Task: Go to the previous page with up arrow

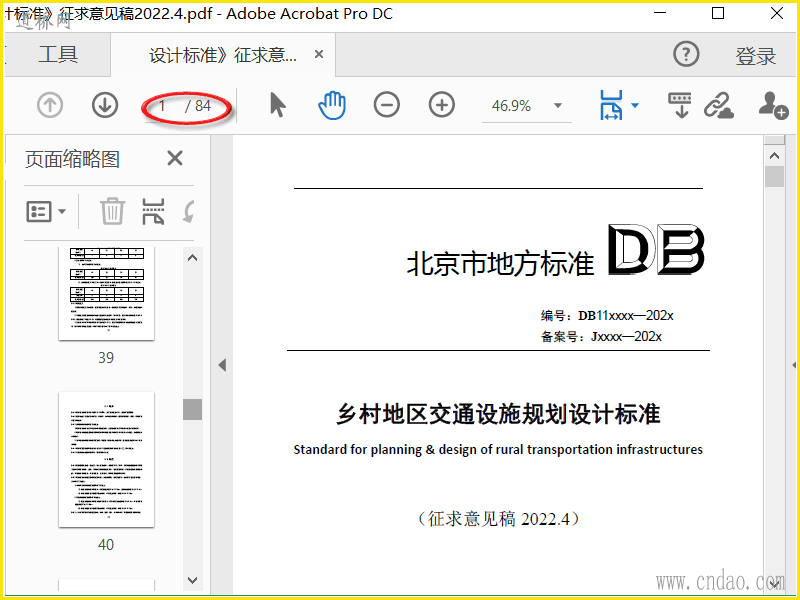Action: (x=50, y=105)
